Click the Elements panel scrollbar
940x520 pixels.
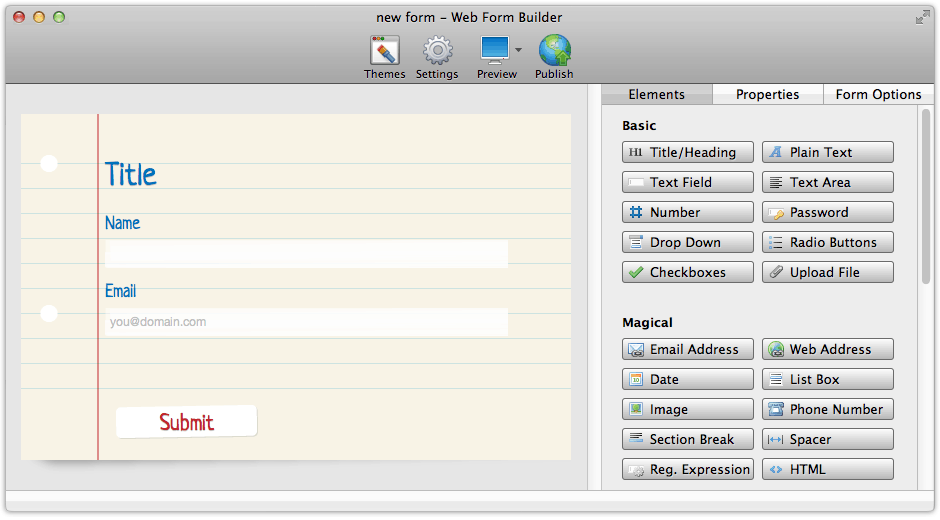(926, 196)
